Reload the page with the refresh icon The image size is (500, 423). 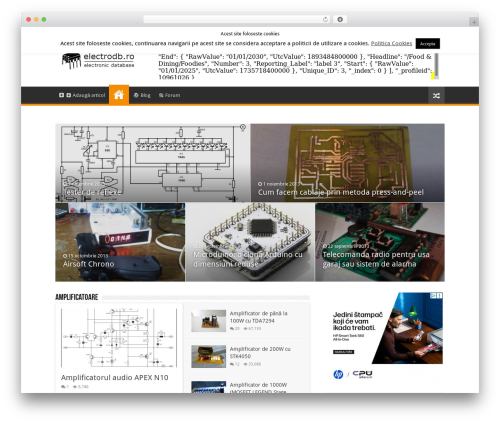[325, 20]
